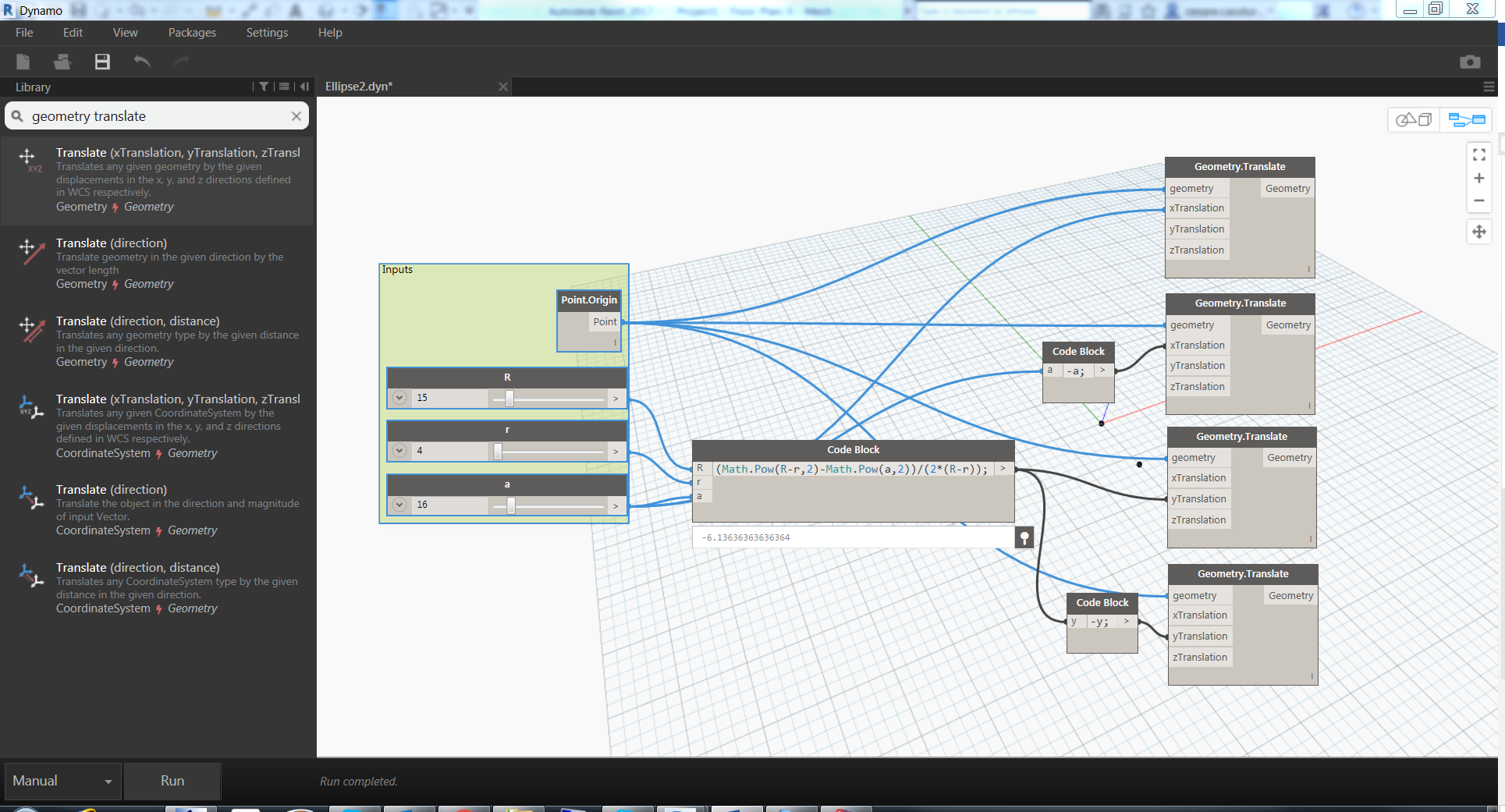Expand the slider a settings chevron
1505x812 pixels.
point(399,505)
